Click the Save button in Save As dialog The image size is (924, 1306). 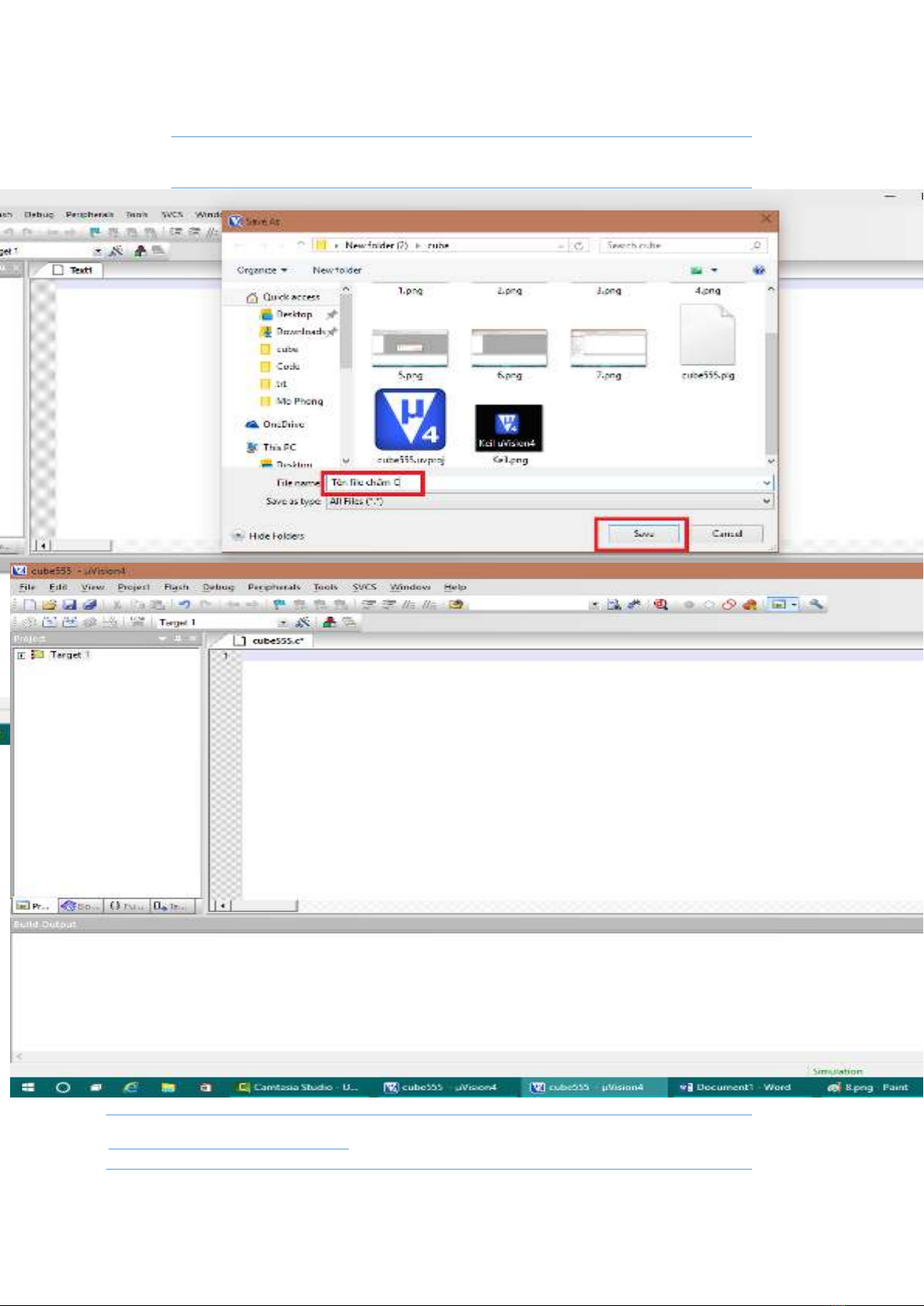[x=643, y=533]
